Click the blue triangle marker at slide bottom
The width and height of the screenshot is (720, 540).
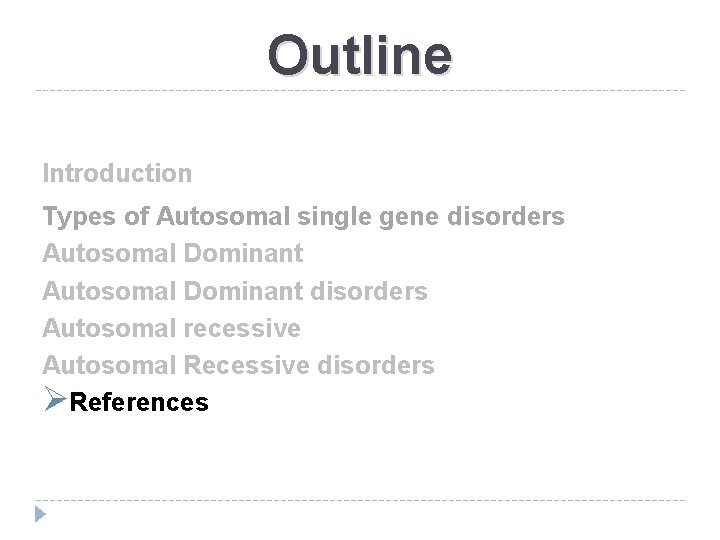click(x=39, y=515)
